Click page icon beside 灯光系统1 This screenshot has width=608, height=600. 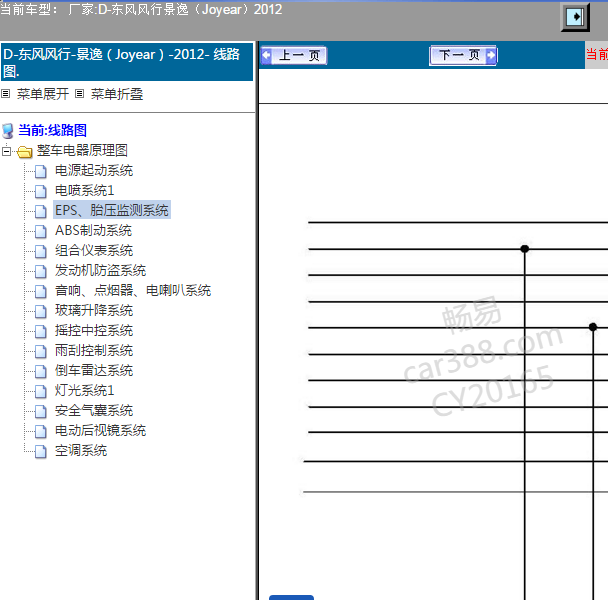(41, 391)
